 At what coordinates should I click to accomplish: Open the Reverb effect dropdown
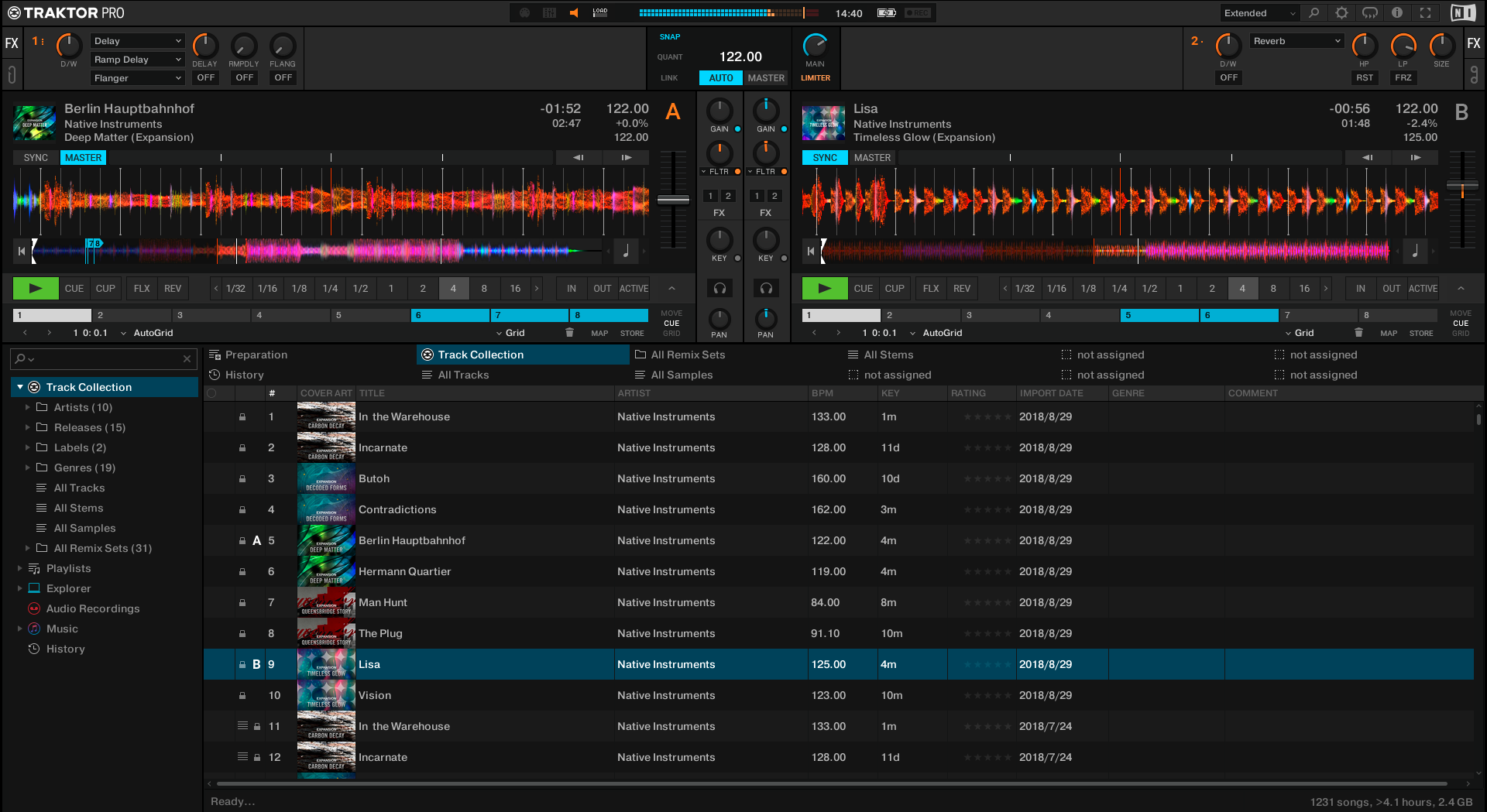click(x=1296, y=41)
